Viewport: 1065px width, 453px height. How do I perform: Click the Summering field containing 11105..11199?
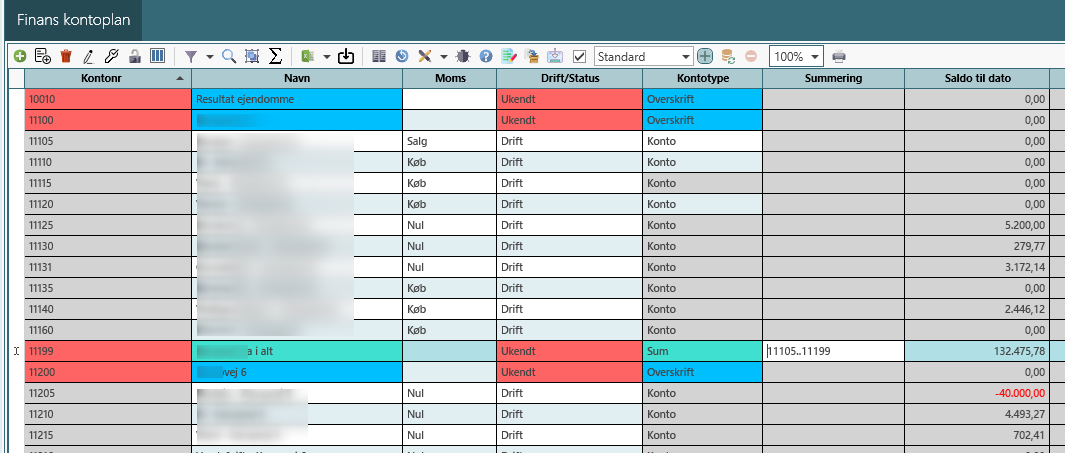[x=832, y=351]
